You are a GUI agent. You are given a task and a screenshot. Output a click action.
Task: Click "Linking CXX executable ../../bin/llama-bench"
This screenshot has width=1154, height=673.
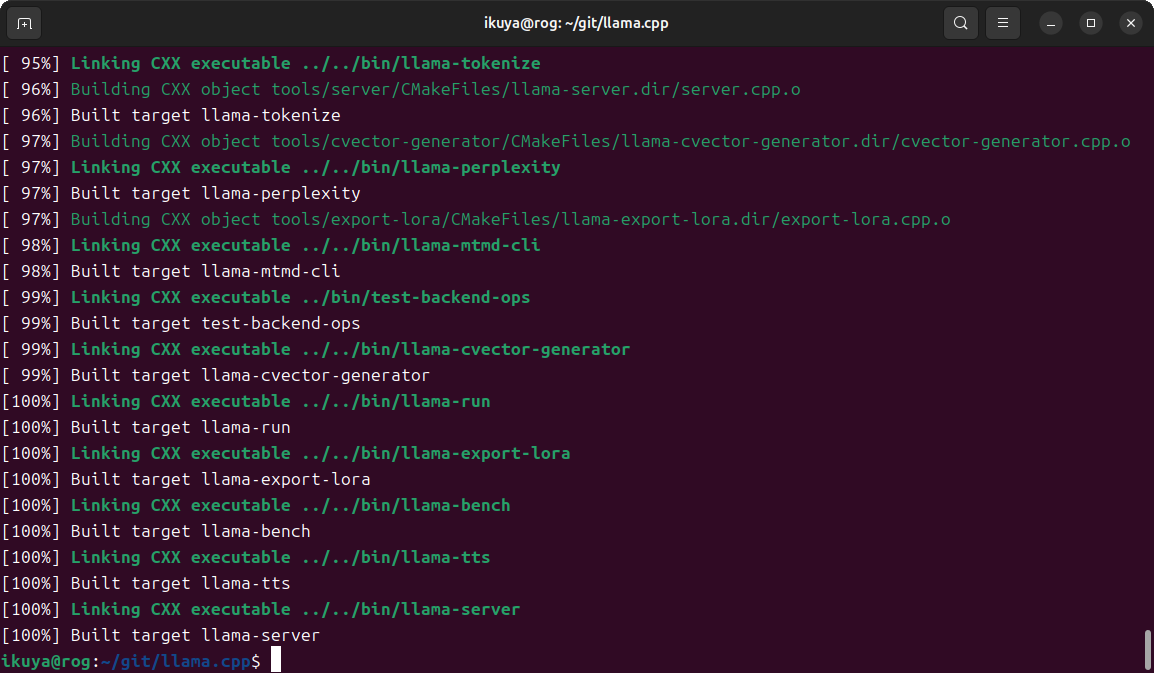pos(291,506)
